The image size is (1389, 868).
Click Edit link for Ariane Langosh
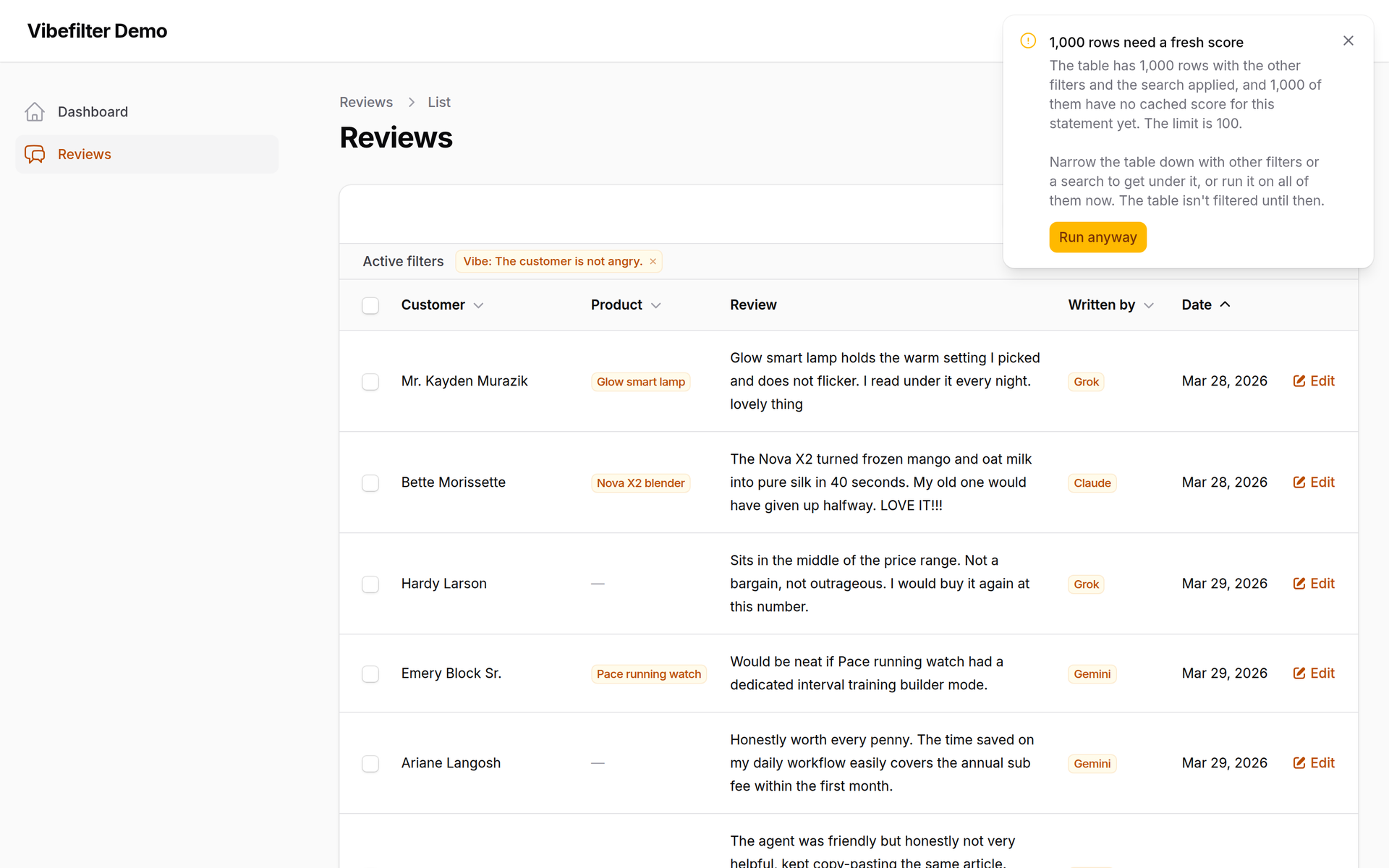click(x=1314, y=763)
